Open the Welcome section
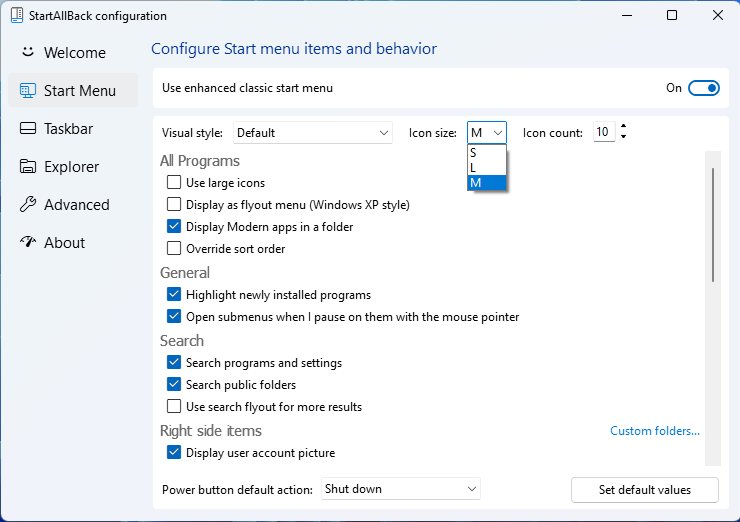 (x=73, y=52)
